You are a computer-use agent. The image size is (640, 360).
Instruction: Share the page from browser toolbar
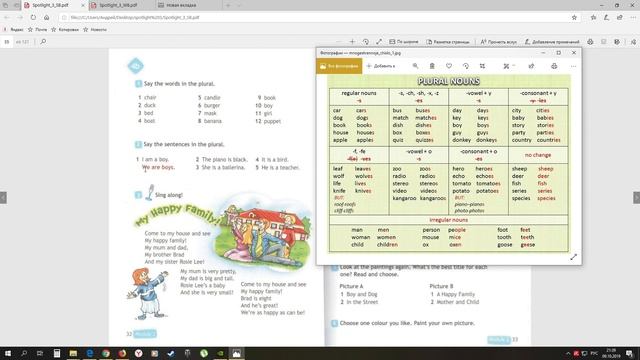pyautogui.click(x=620, y=18)
